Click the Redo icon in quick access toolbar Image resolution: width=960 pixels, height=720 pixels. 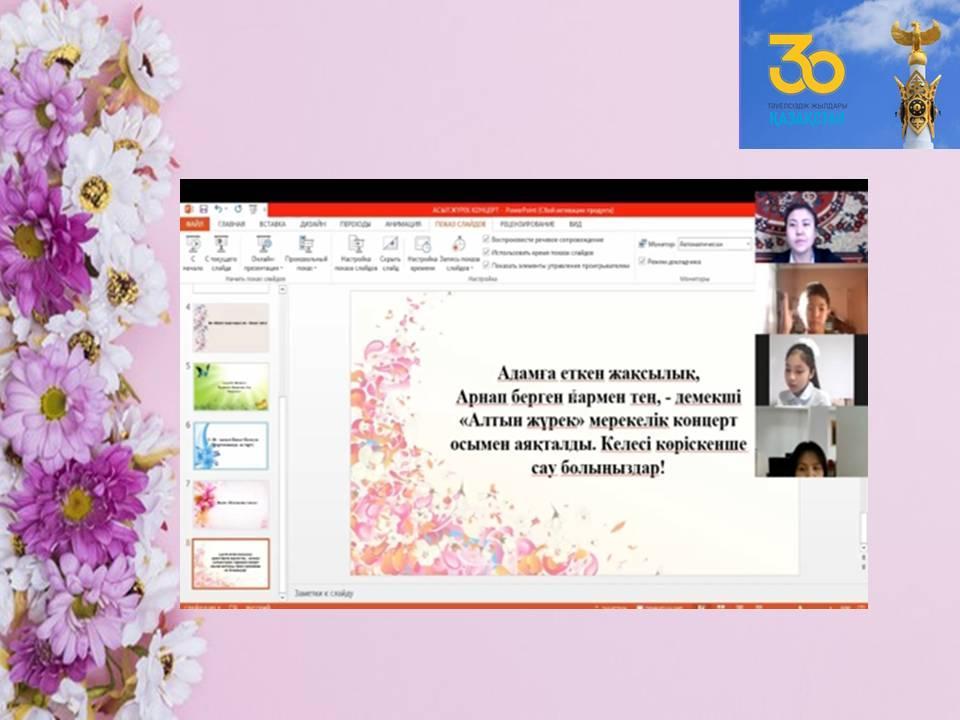[x=238, y=209]
